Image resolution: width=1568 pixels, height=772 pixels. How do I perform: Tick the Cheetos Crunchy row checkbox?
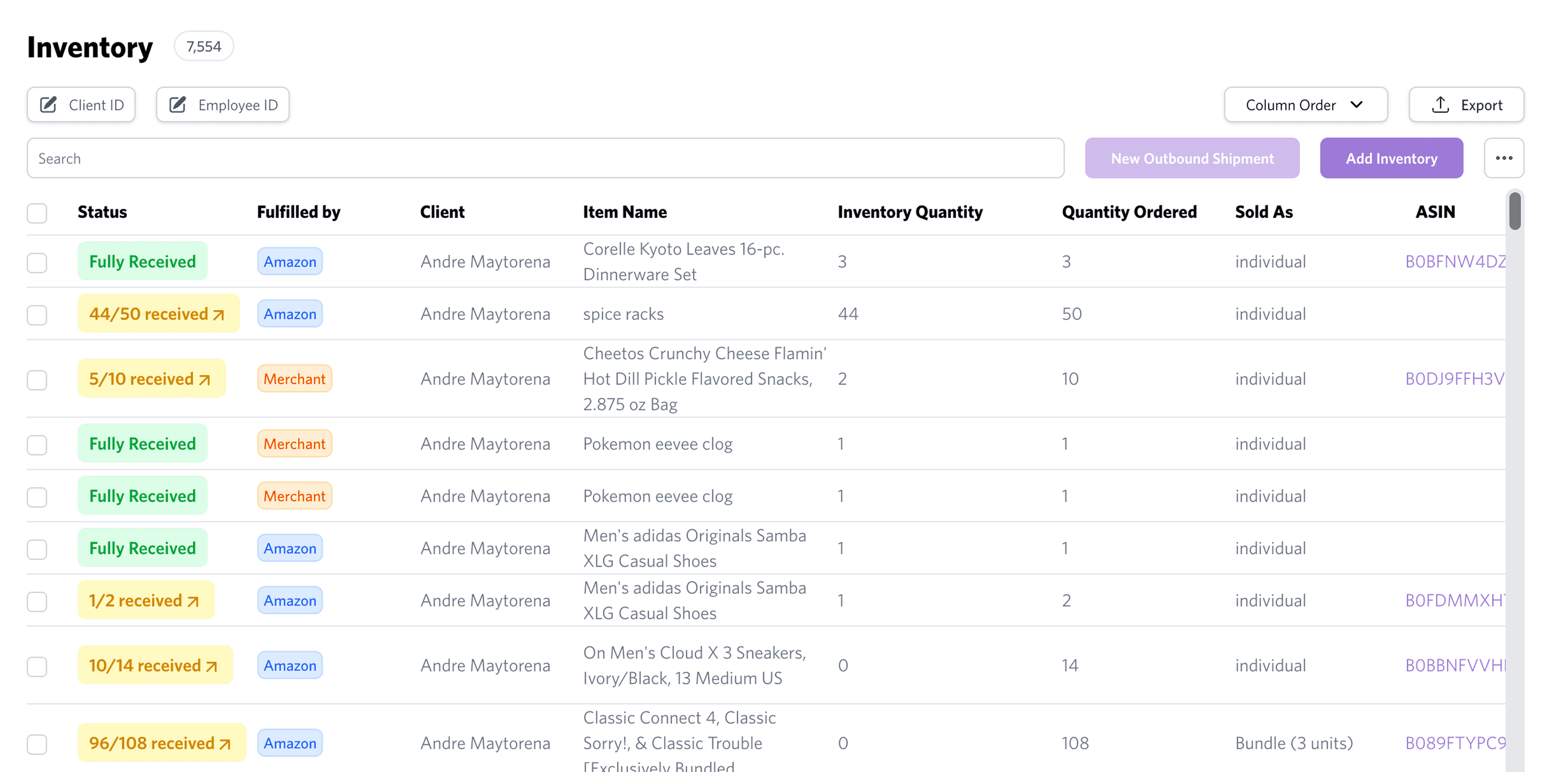[37, 380]
